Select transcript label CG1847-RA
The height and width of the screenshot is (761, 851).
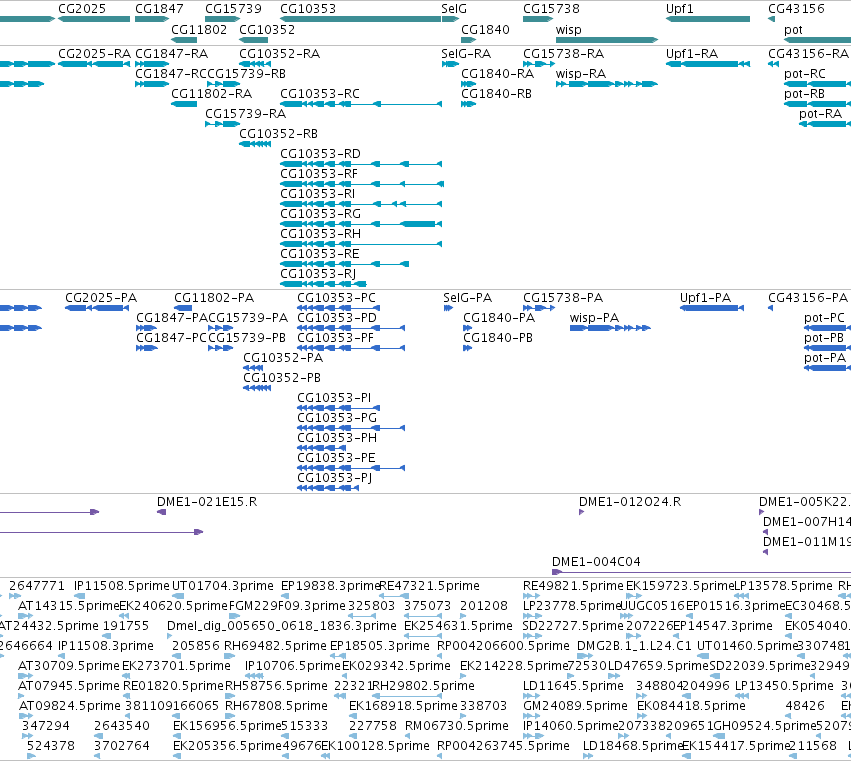tap(172, 54)
